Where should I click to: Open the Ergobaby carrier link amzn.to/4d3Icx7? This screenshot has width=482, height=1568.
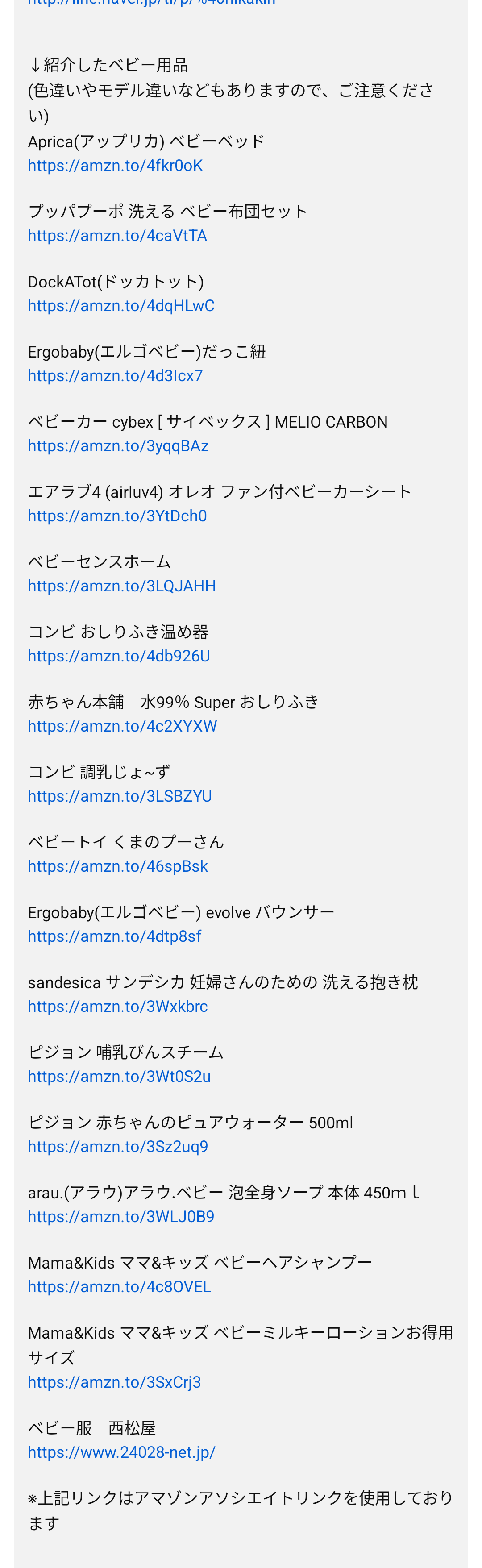[115, 375]
